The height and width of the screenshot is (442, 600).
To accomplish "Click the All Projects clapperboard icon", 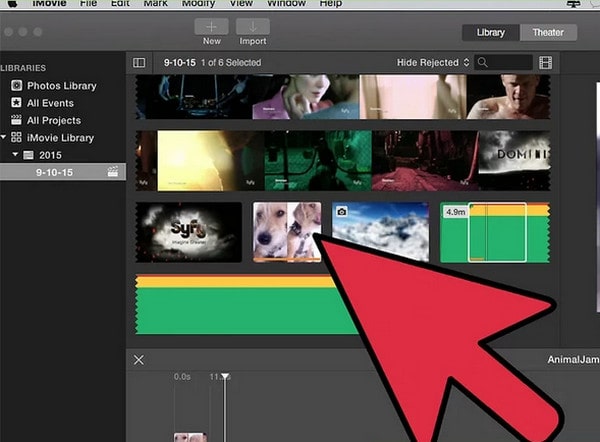I will [16, 120].
